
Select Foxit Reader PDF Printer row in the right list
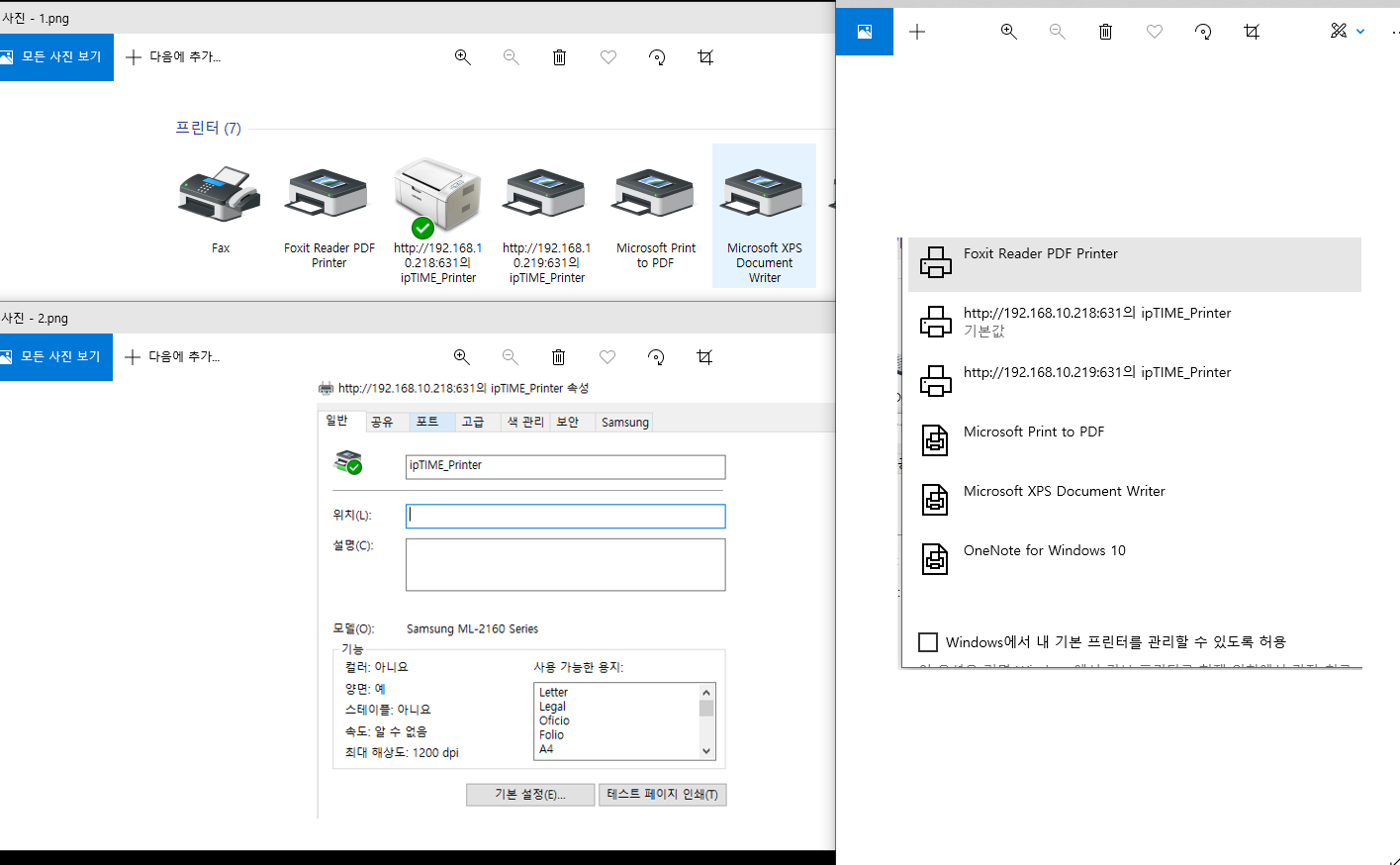[1135, 264]
